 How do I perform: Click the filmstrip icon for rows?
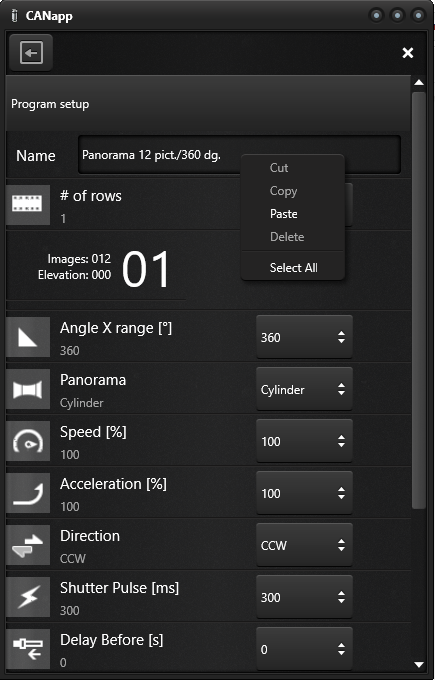tap(28, 205)
